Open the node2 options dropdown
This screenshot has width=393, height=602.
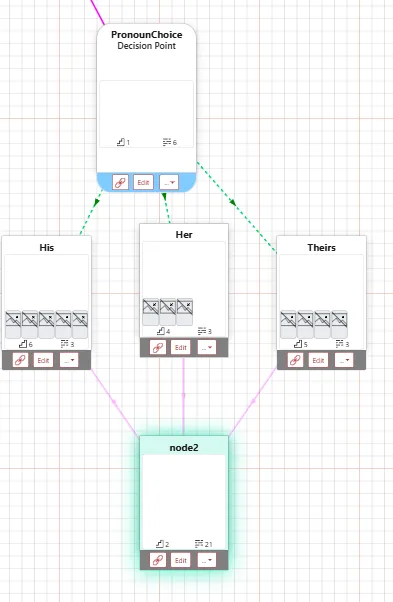207,560
